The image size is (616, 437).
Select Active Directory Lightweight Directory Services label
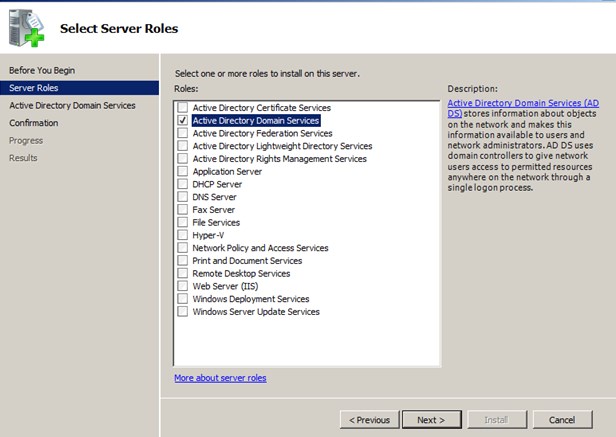click(282, 146)
